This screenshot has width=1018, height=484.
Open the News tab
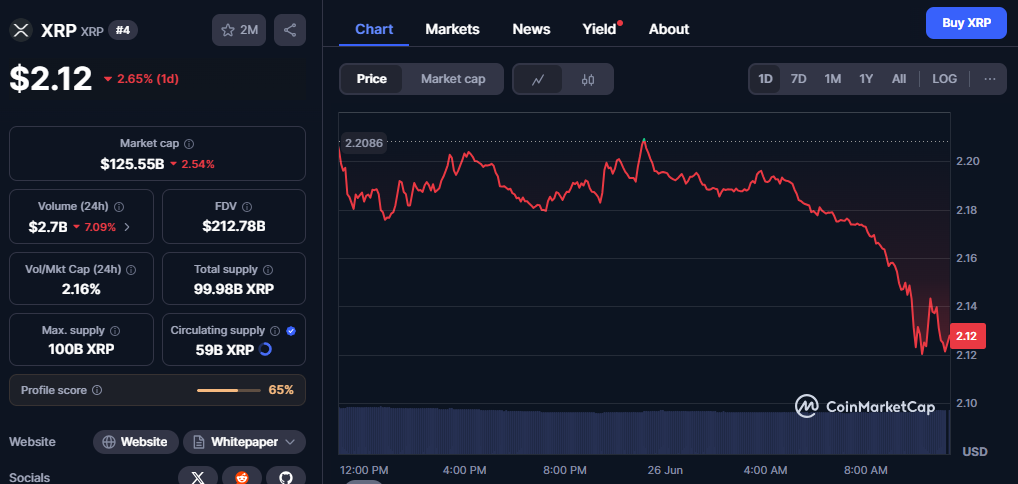pos(531,29)
